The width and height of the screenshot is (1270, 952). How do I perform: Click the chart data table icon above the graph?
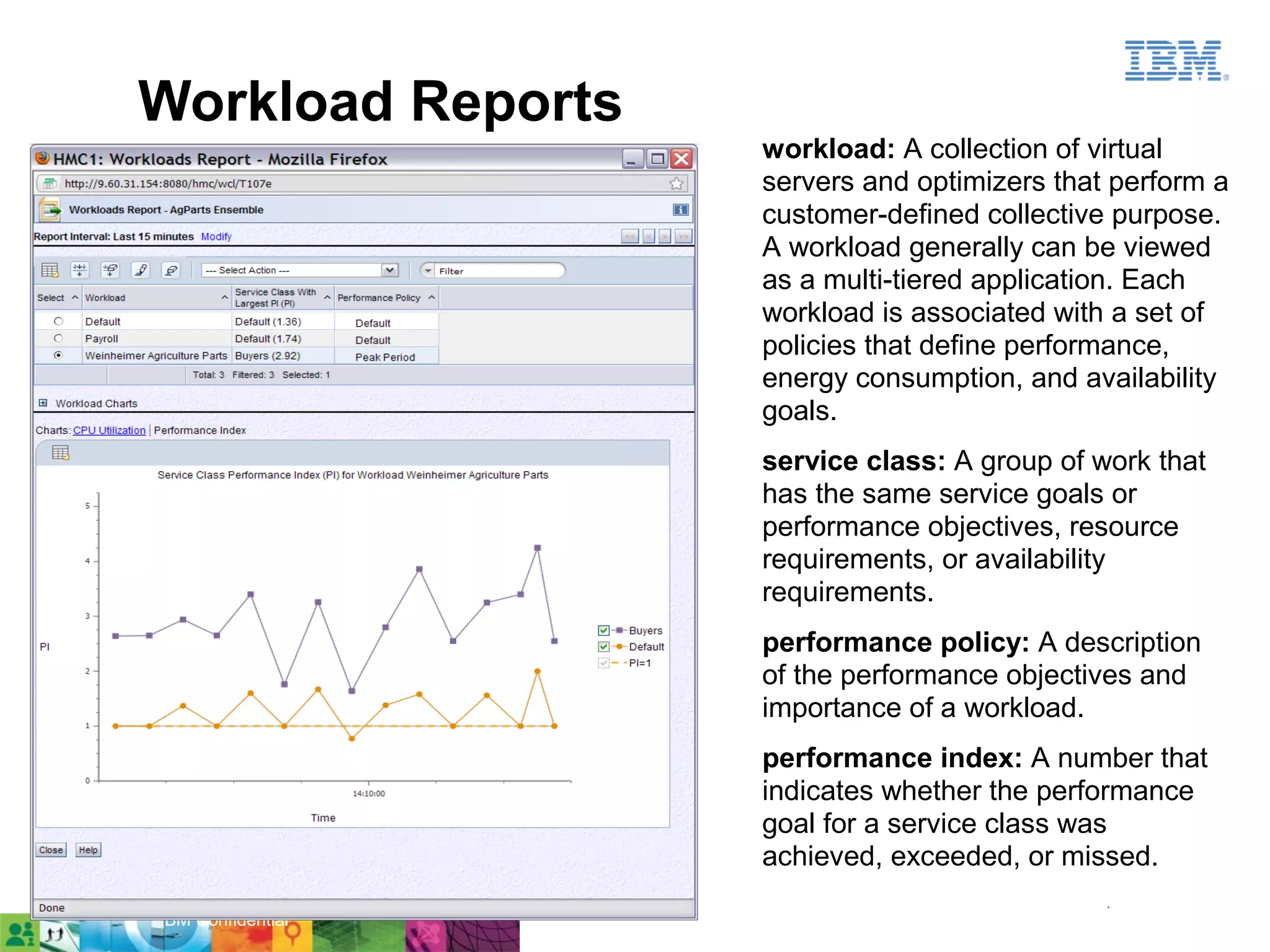[x=60, y=453]
